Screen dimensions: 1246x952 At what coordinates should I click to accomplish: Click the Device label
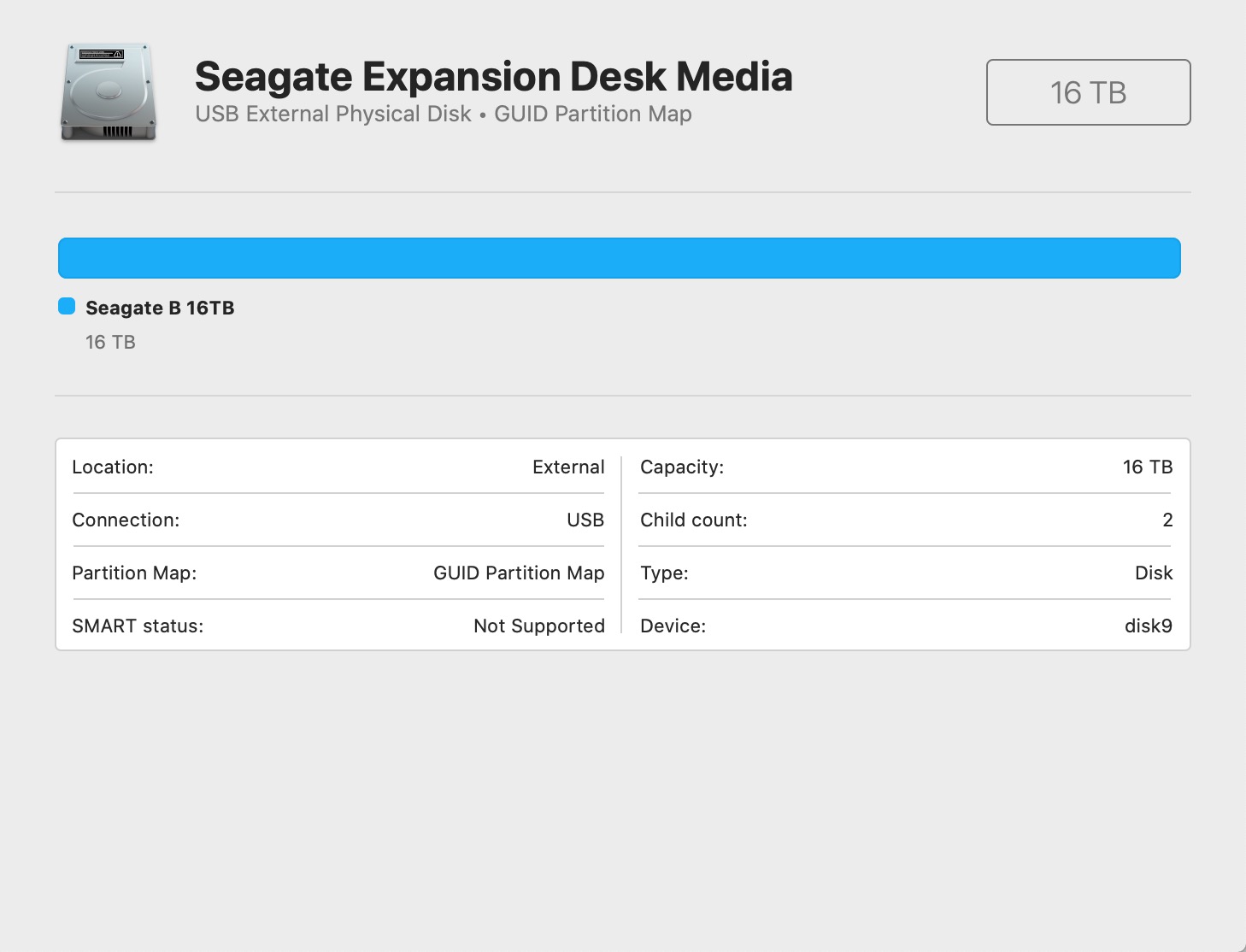point(673,626)
